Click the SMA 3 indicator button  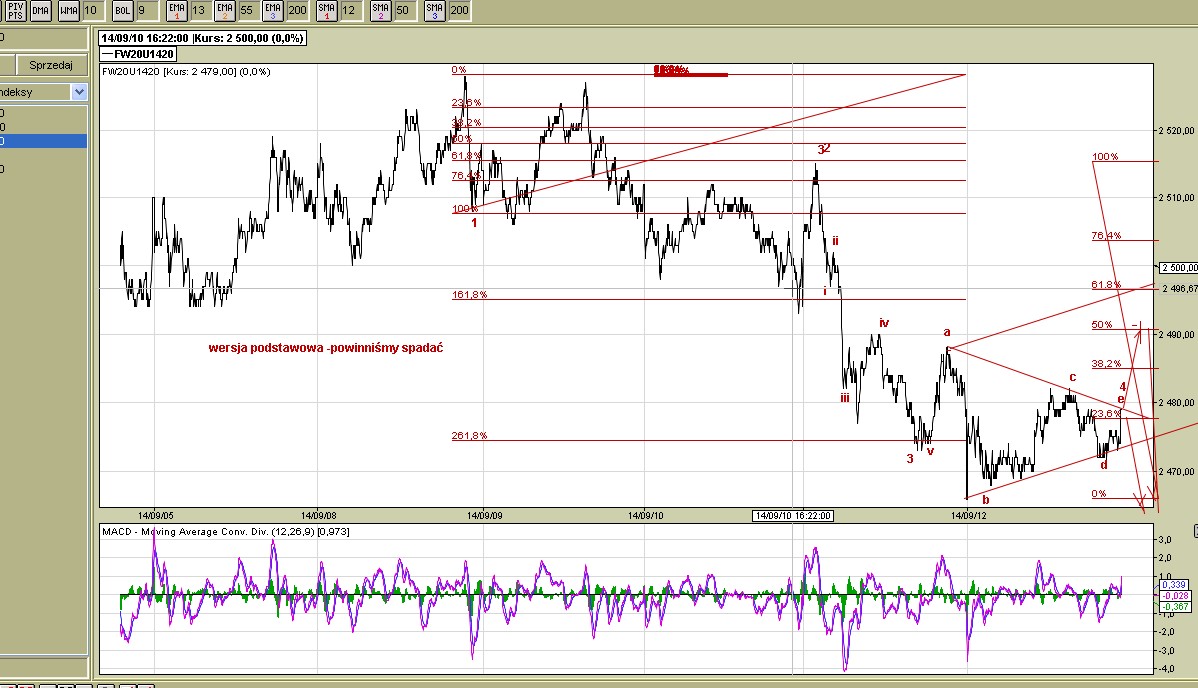click(x=433, y=11)
